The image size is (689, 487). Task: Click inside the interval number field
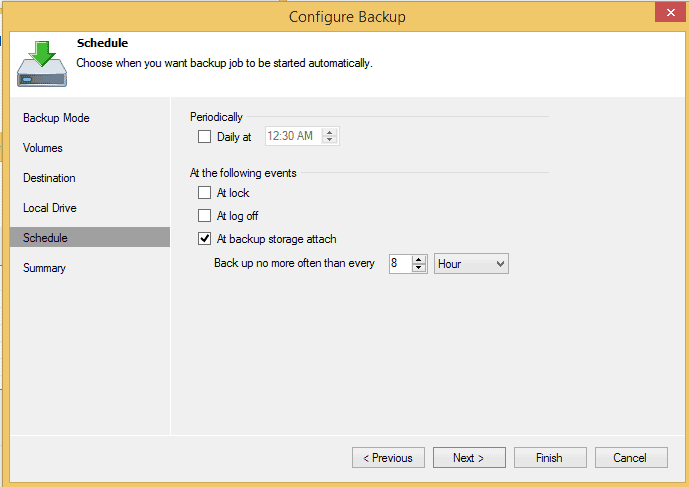[x=401, y=264]
